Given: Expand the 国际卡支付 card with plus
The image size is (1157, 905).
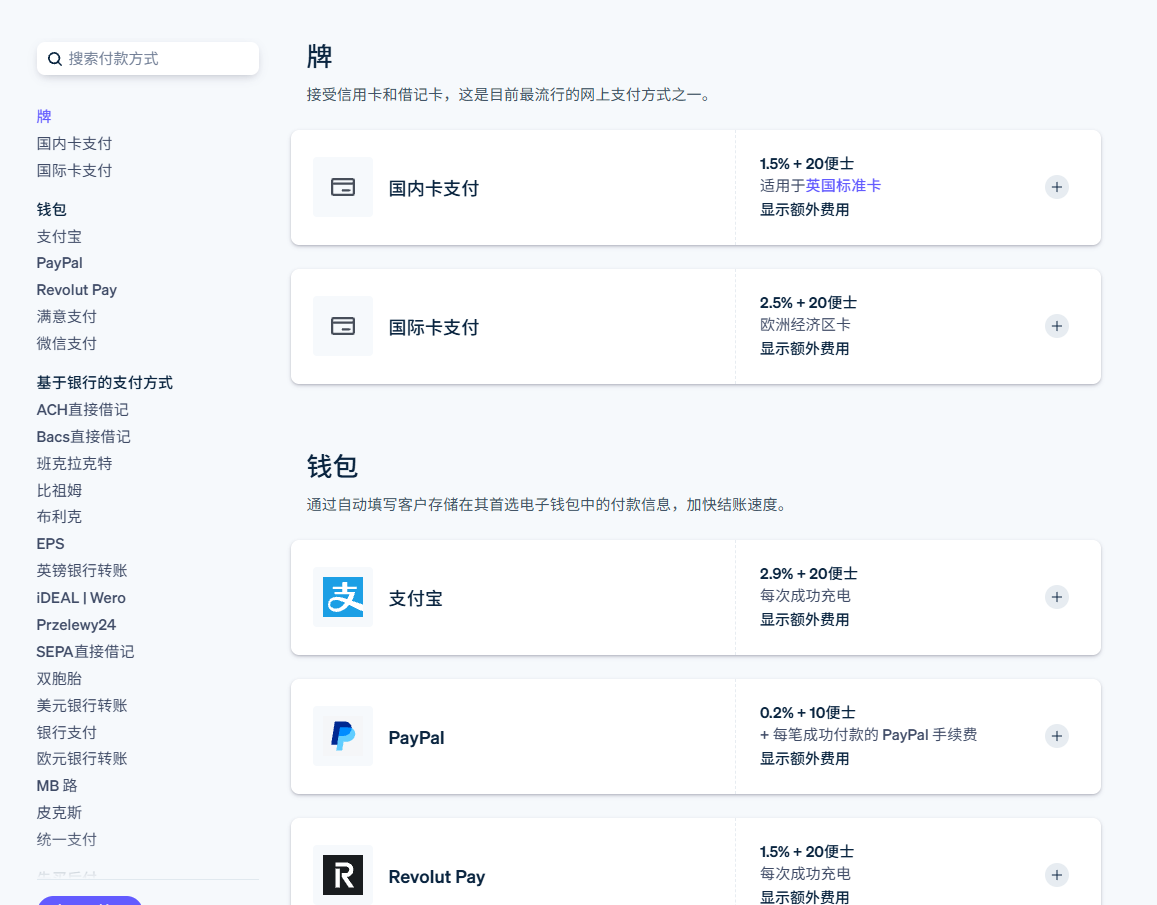Looking at the screenshot, I should pyautogui.click(x=1057, y=326).
